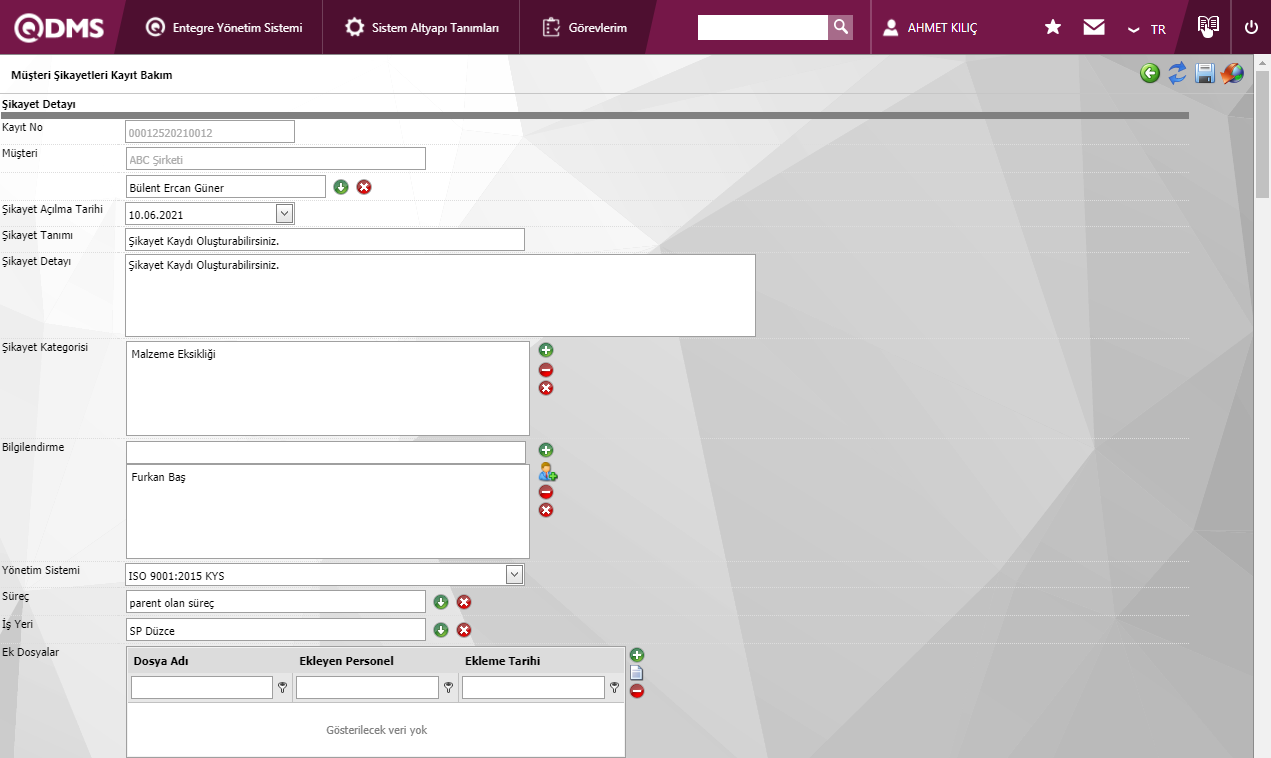
Task: Clear the İş Yeri value
Action: coord(464,630)
